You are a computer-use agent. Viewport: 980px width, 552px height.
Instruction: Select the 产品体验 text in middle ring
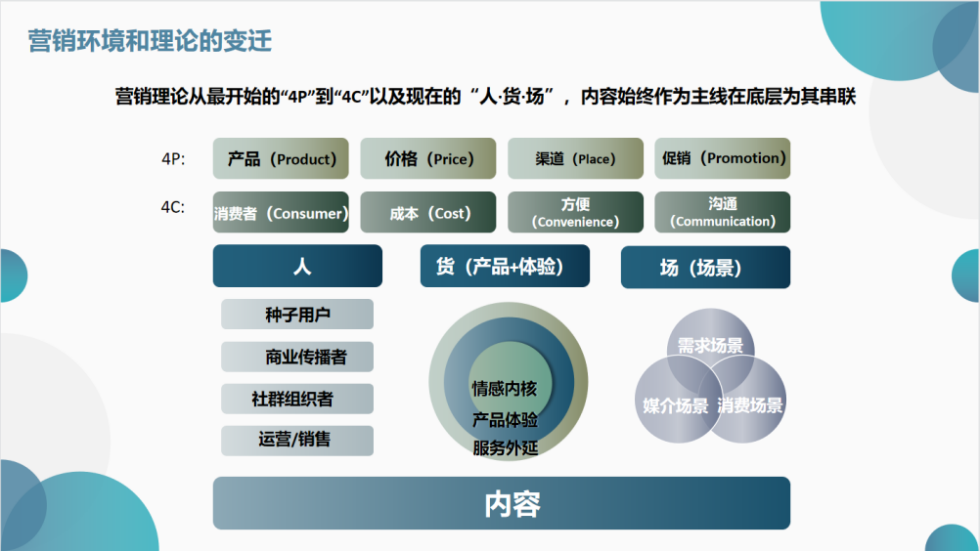pos(505,419)
